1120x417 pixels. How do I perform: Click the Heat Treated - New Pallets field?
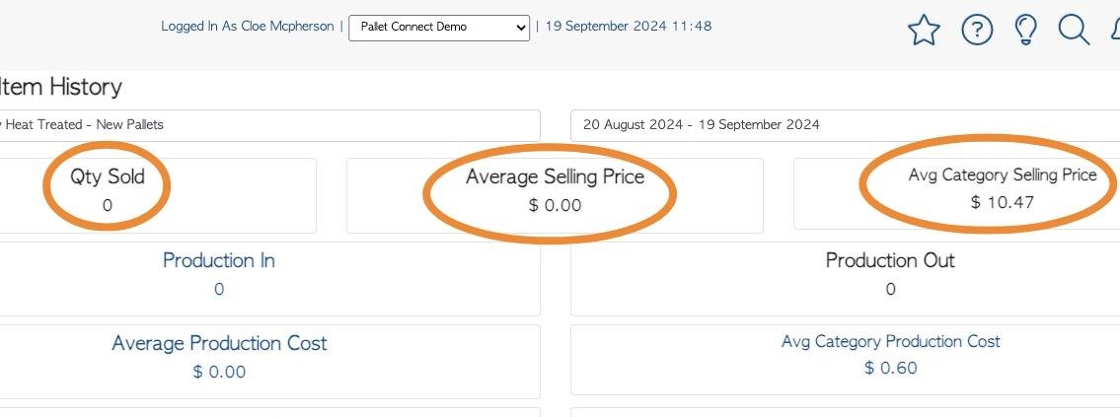coord(270,125)
